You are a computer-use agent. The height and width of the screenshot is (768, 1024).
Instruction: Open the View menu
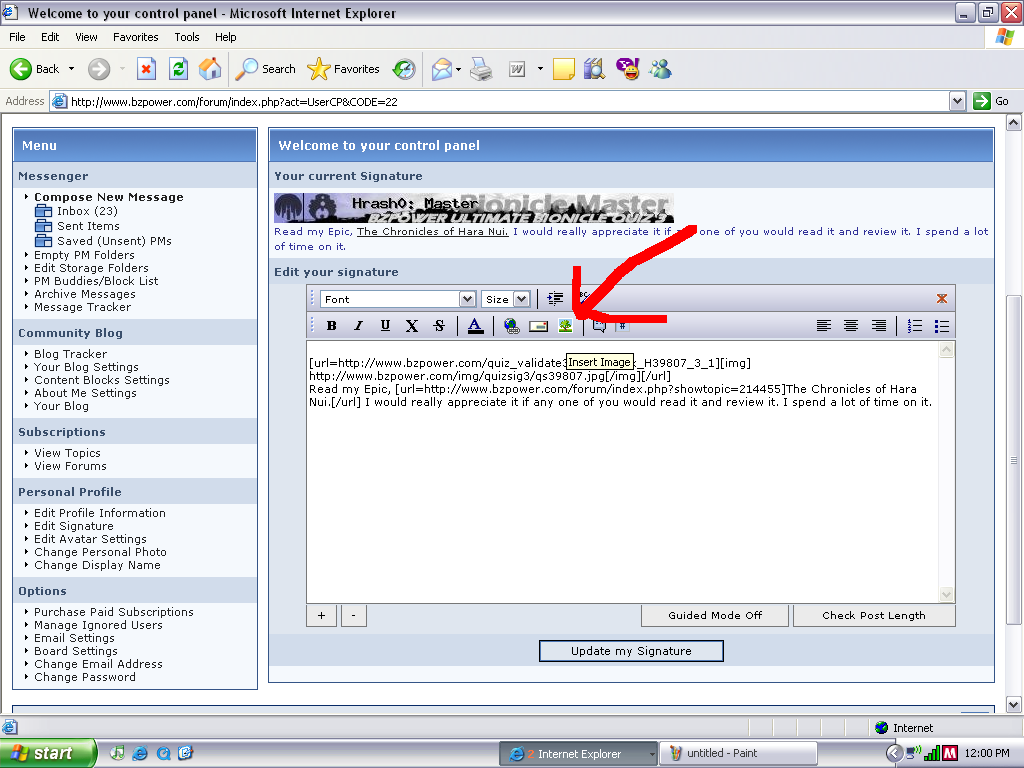coord(86,37)
